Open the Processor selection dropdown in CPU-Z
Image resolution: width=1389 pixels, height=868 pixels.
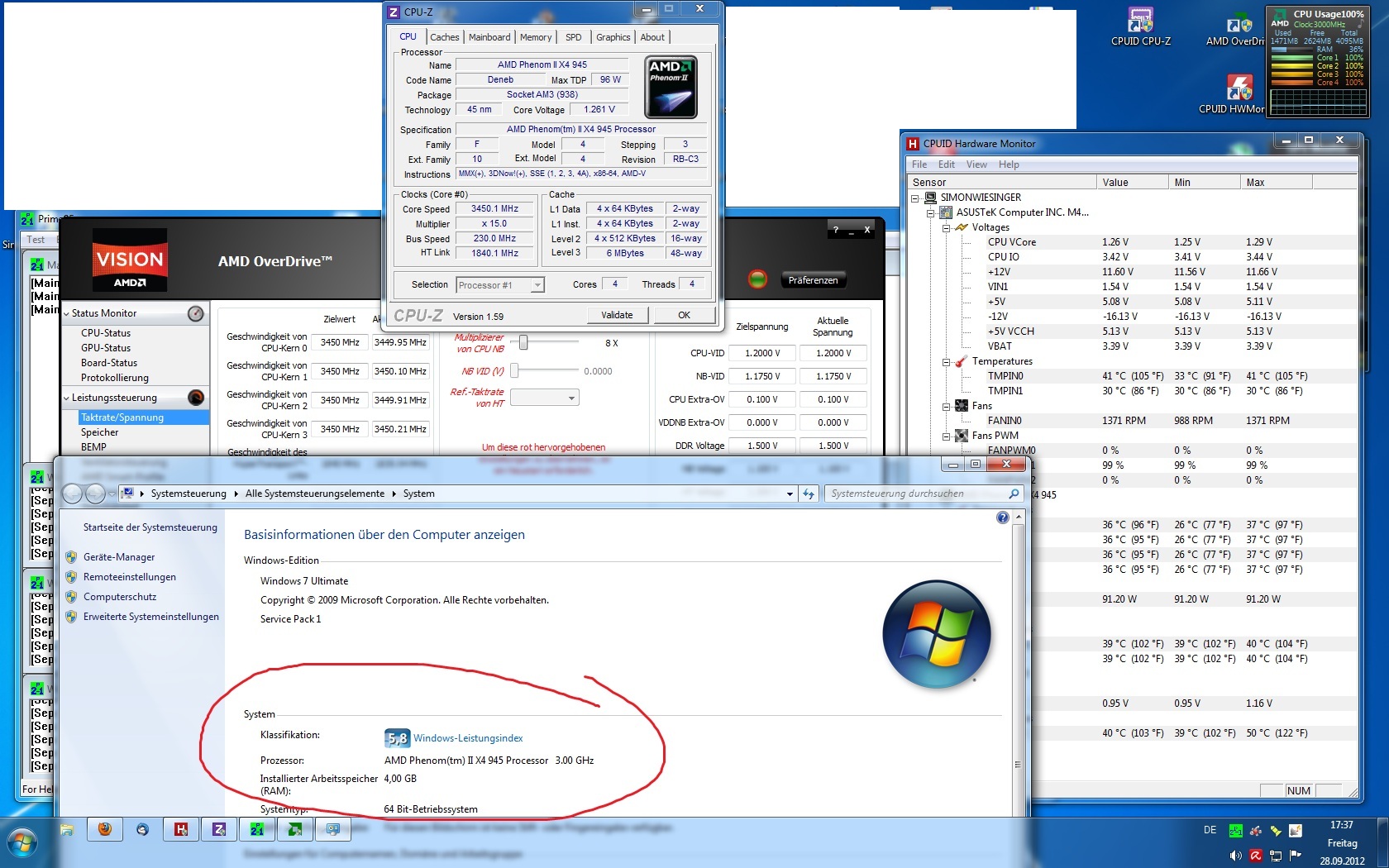click(537, 285)
